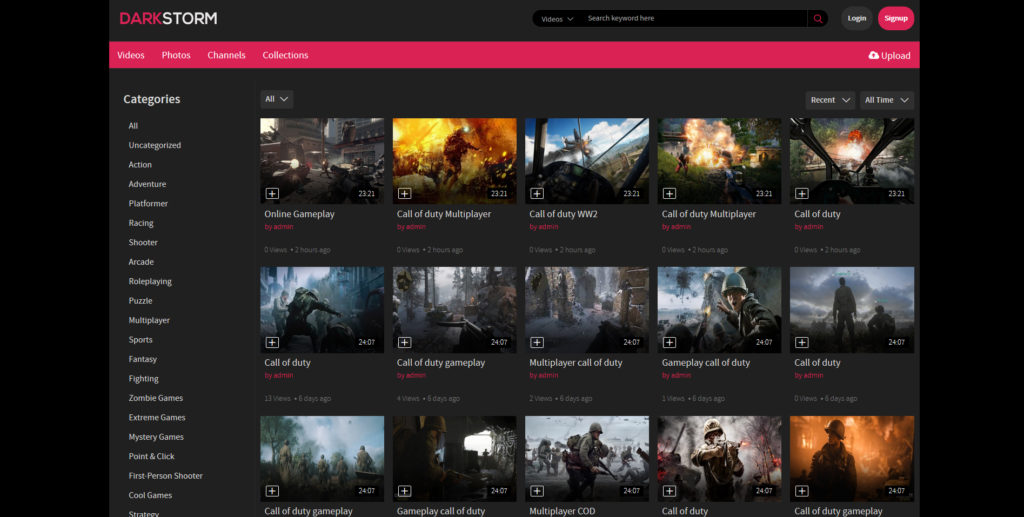
Task: Click the Upload link
Action: click(x=889, y=55)
